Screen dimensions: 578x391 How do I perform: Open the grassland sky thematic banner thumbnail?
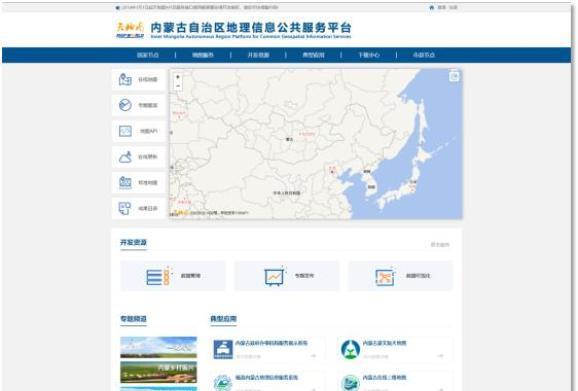[159, 347]
